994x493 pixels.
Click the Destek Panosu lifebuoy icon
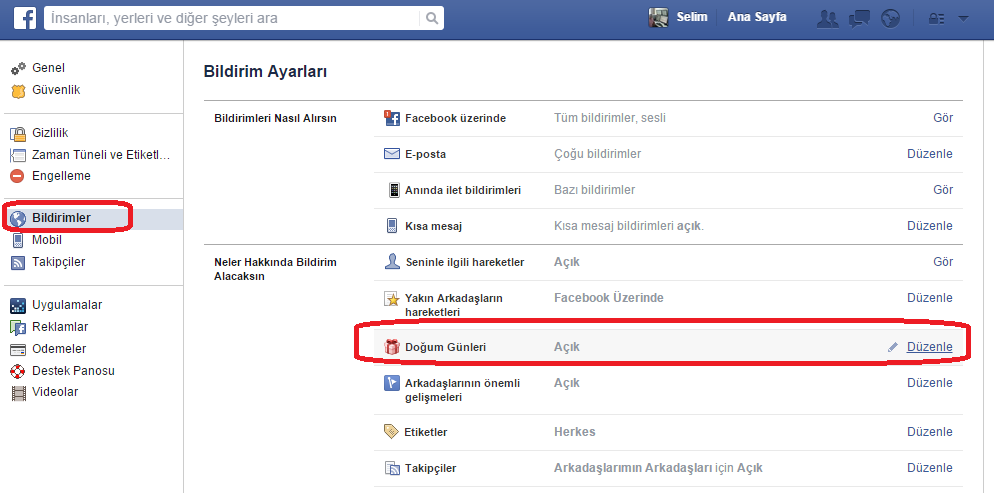point(18,371)
